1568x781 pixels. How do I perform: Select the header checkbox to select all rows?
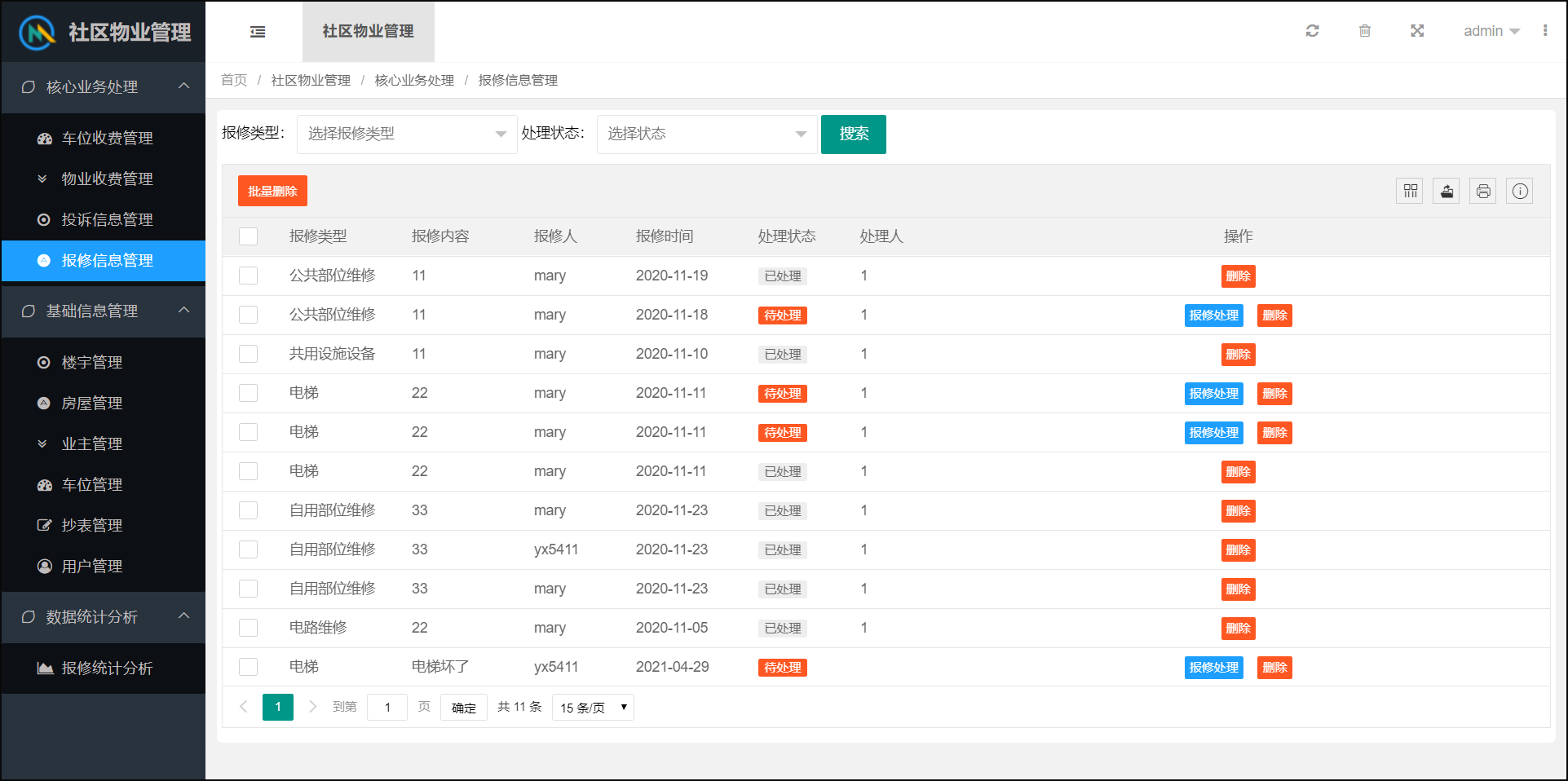248,236
